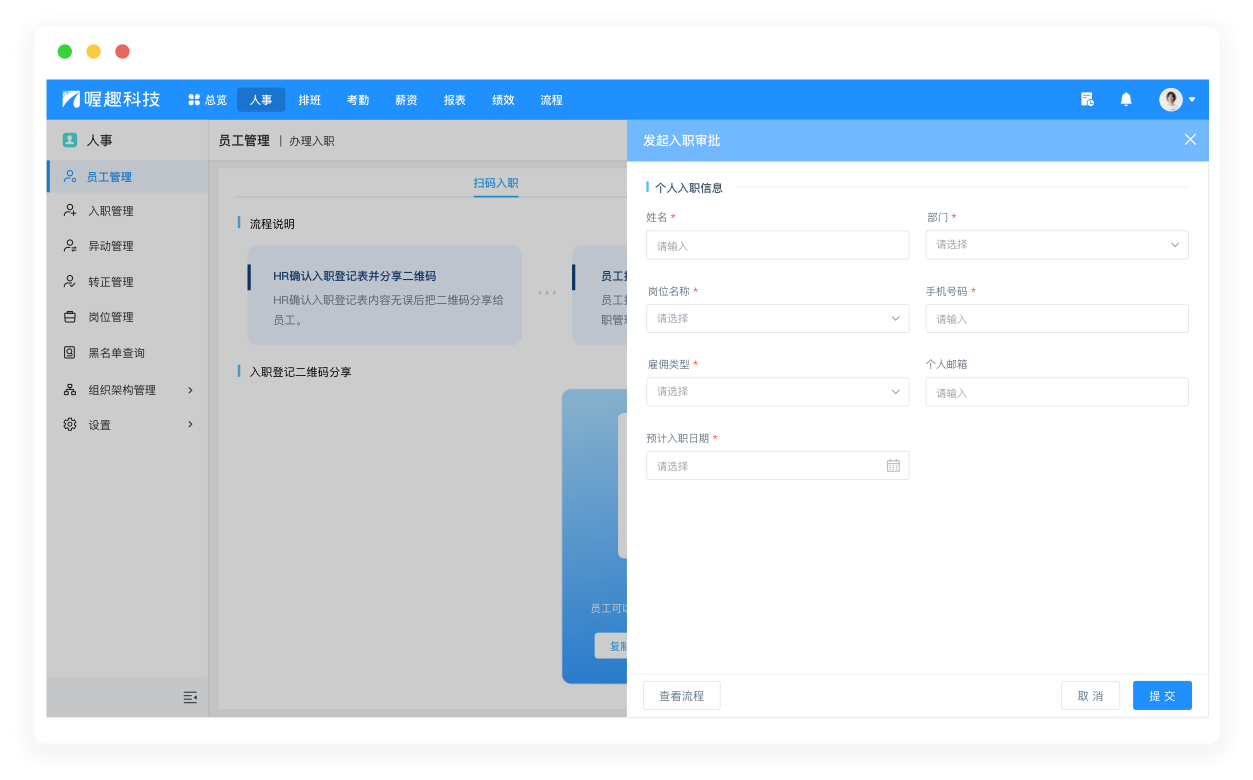Open the 岗位名称 dropdown
Image resolution: width=1253 pixels, height=780 pixels.
point(778,318)
